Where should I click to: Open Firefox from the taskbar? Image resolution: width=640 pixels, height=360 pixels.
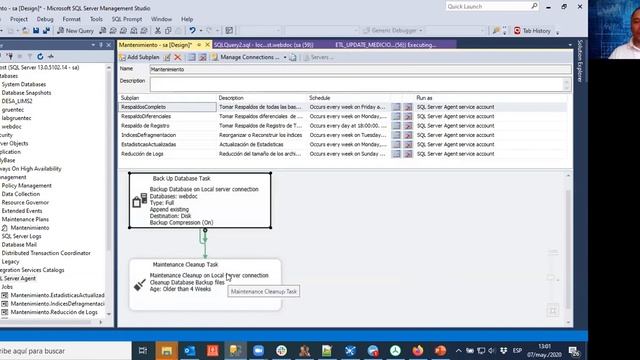[x=418, y=351]
